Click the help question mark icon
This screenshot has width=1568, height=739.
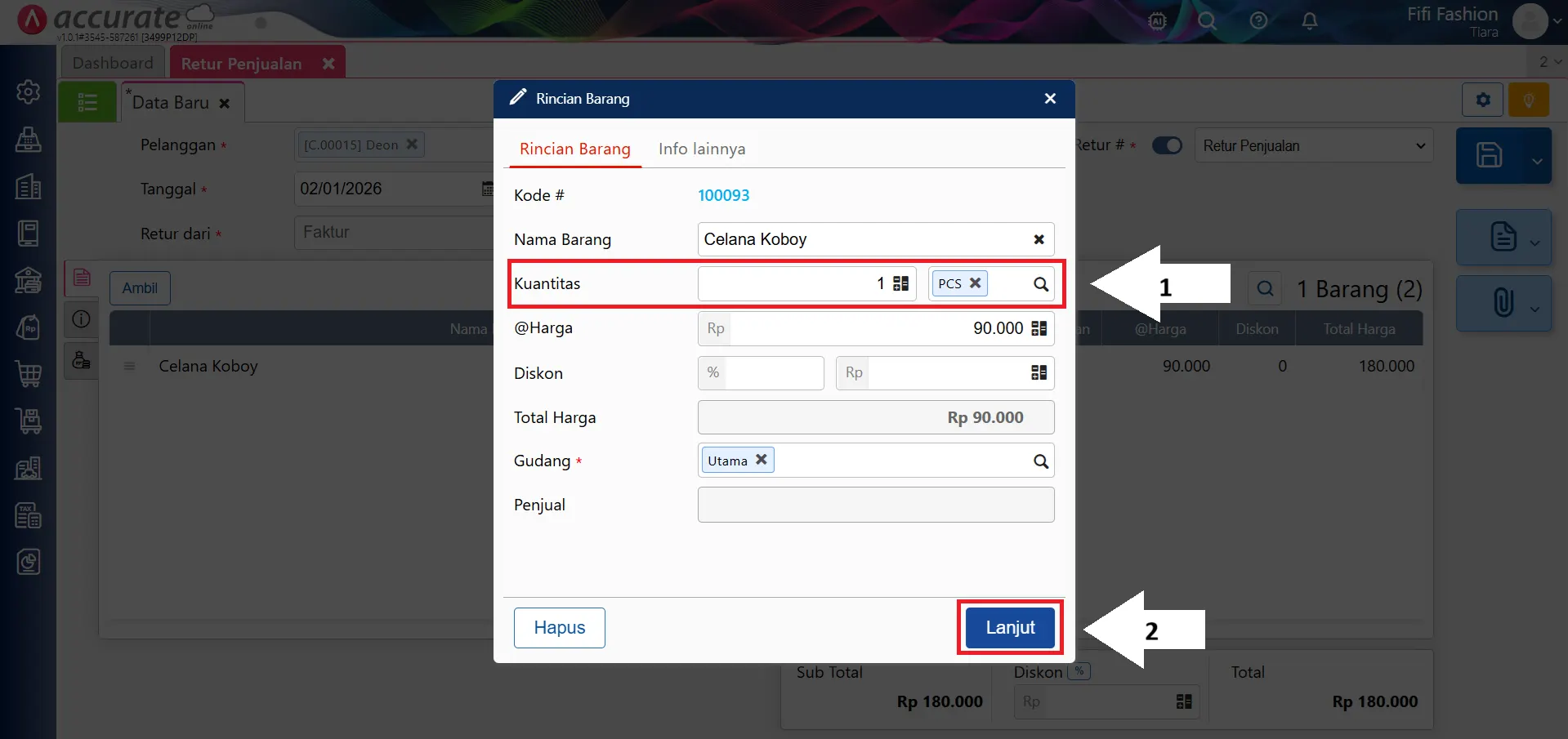click(x=1259, y=20)
